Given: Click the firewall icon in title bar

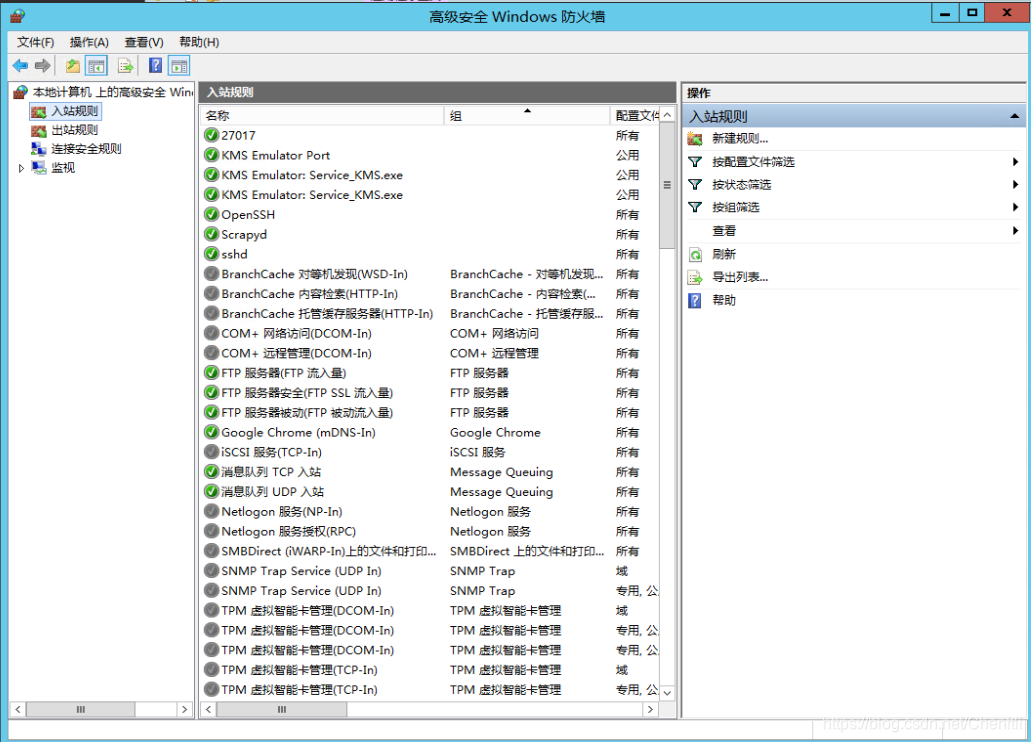Looking at the screenshot, I should coord(18,16).
